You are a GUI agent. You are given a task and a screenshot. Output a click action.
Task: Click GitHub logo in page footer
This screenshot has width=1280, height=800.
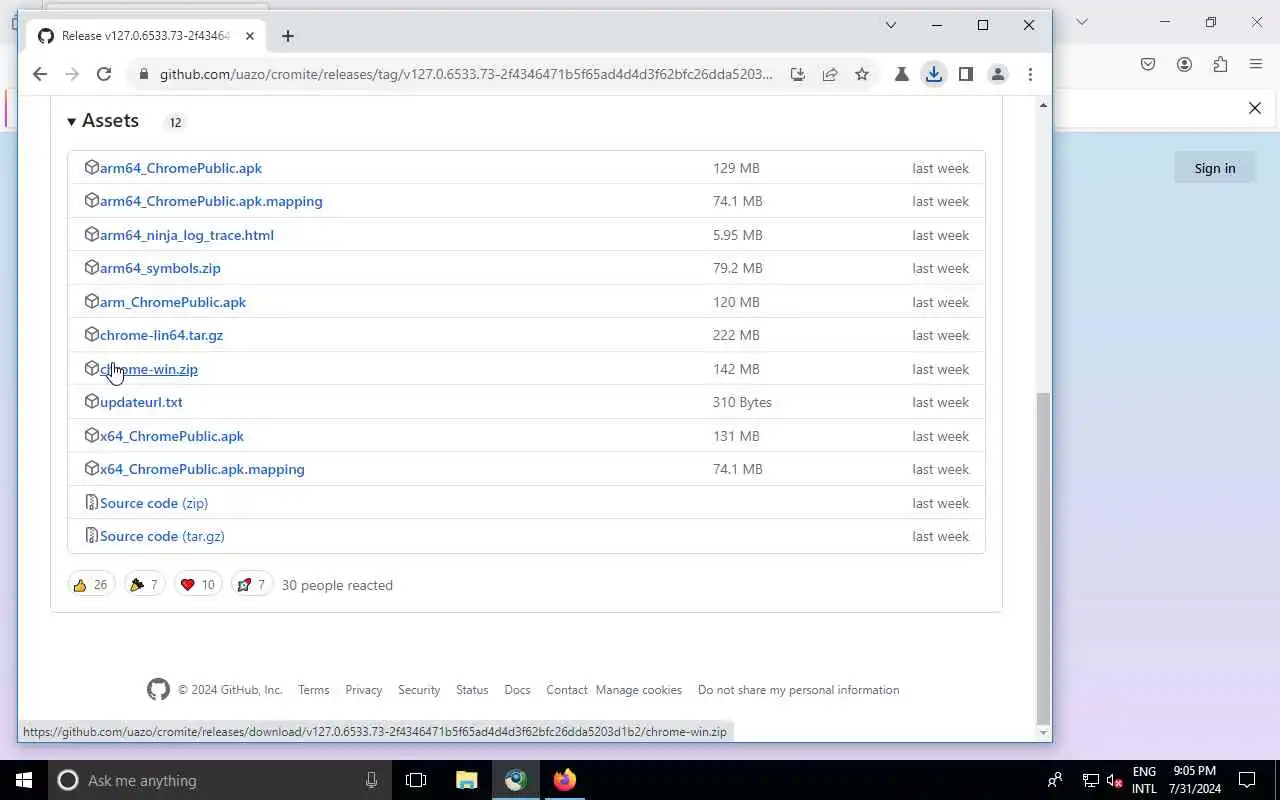pyautogui.click(x=158, y=690)
